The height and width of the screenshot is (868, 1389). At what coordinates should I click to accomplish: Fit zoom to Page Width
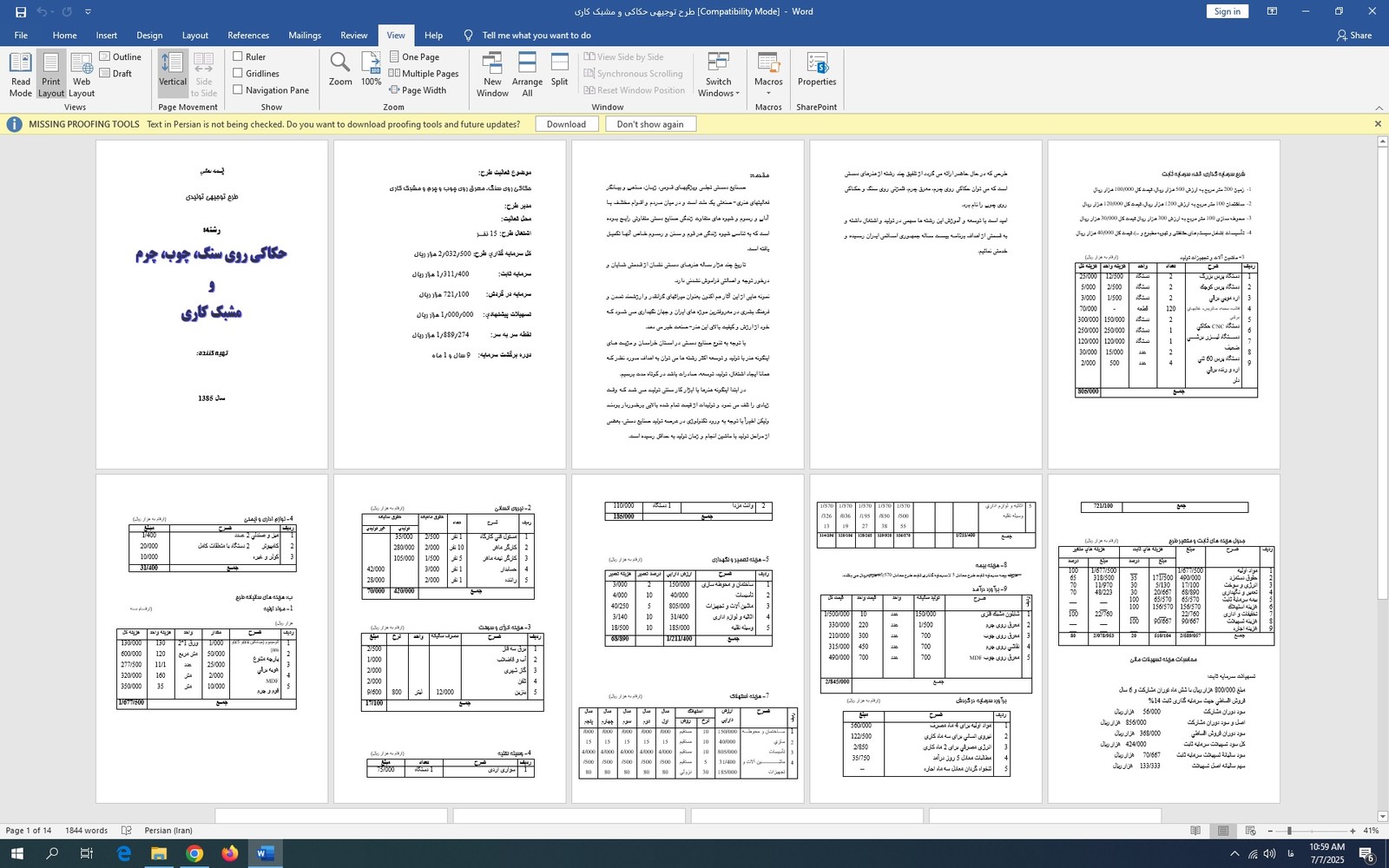(x=418, y=90)
